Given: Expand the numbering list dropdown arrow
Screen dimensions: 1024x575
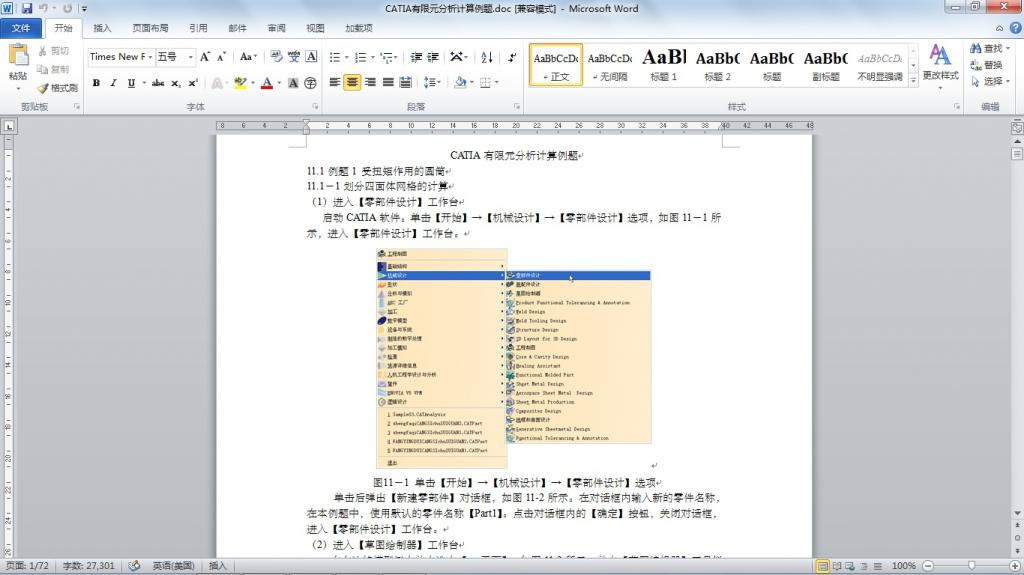Looking at the screenshot, I should pos(372,58).
